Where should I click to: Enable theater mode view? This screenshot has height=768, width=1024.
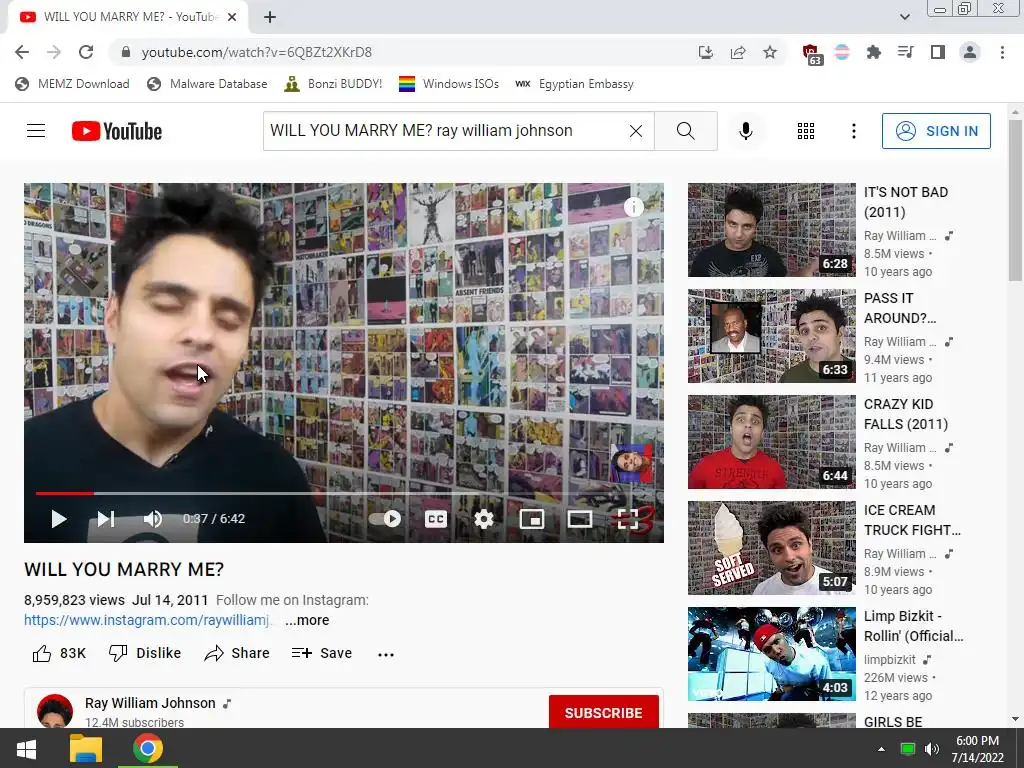(x=580, y=519)
